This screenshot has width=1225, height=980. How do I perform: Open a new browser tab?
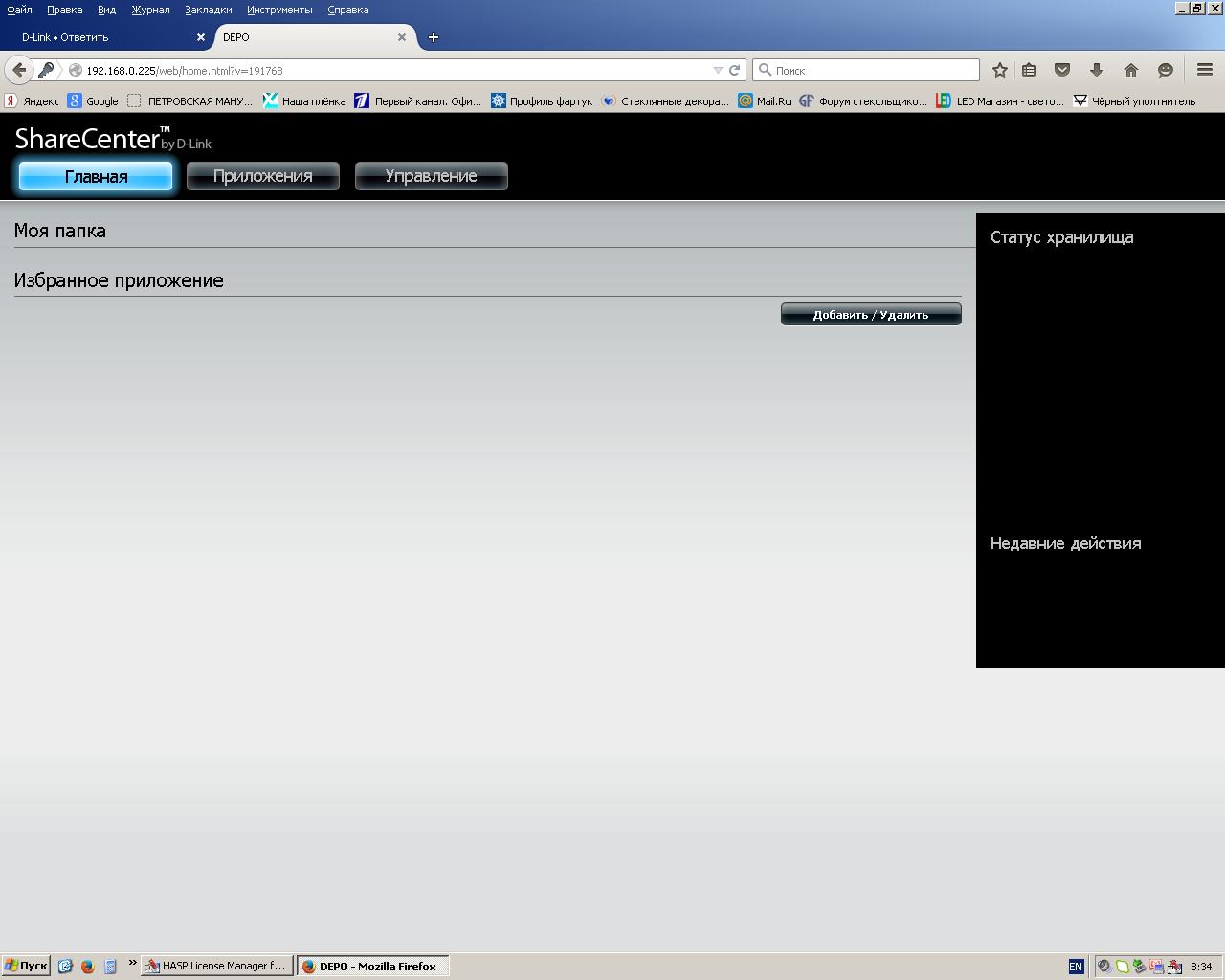(x=434, y=37)
